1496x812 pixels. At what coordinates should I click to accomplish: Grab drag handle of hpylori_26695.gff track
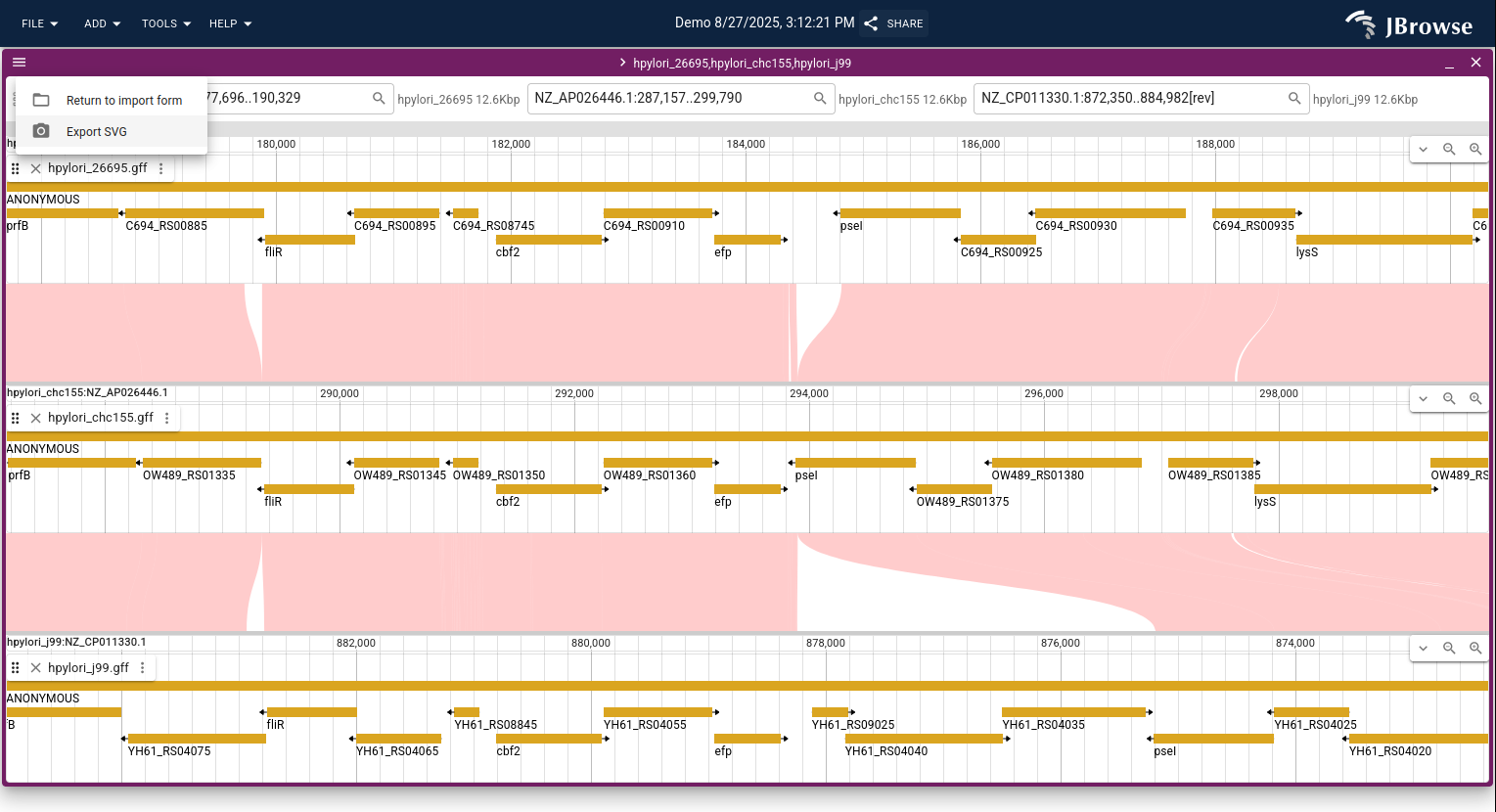(x=16, y=168)
